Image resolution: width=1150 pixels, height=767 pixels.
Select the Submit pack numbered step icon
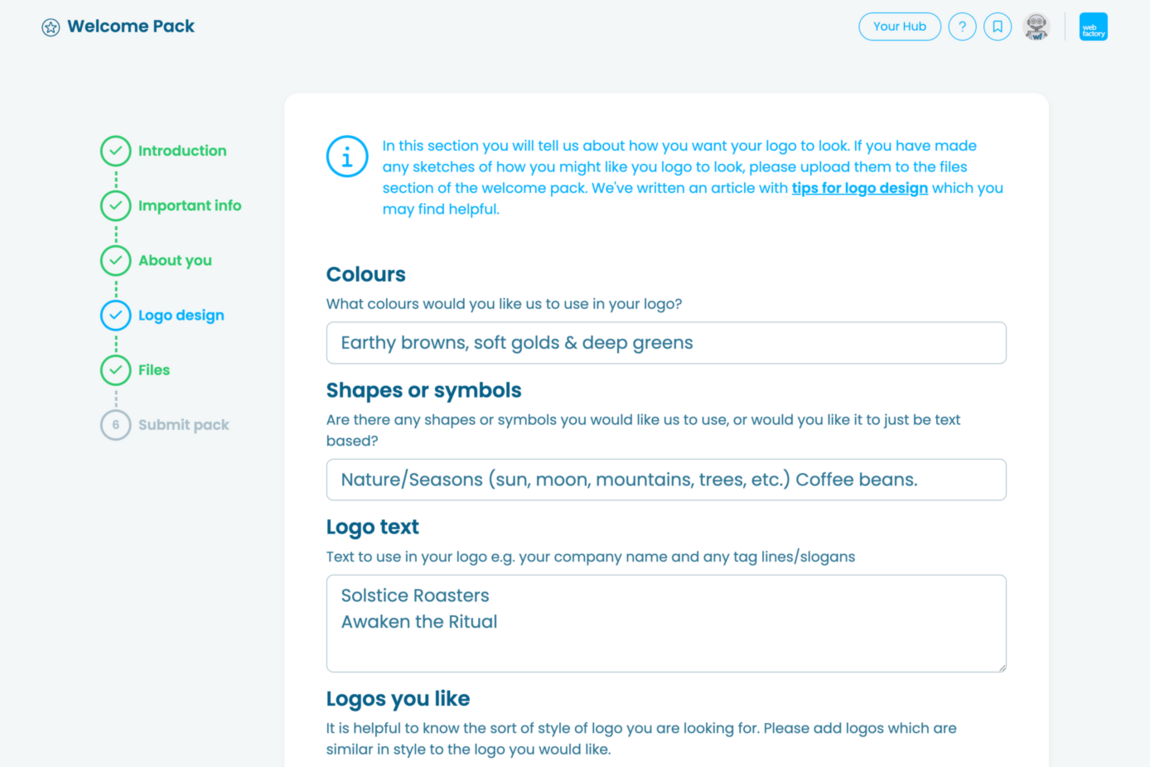point(115,424)
